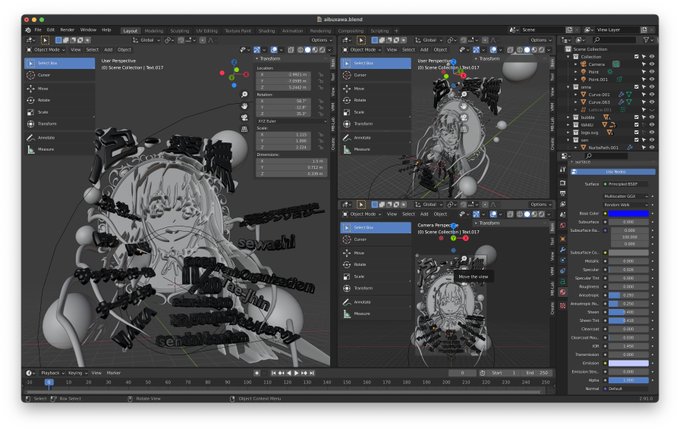680x431 pixels.
Task: Open the Render menu
Action: point(67,30)
